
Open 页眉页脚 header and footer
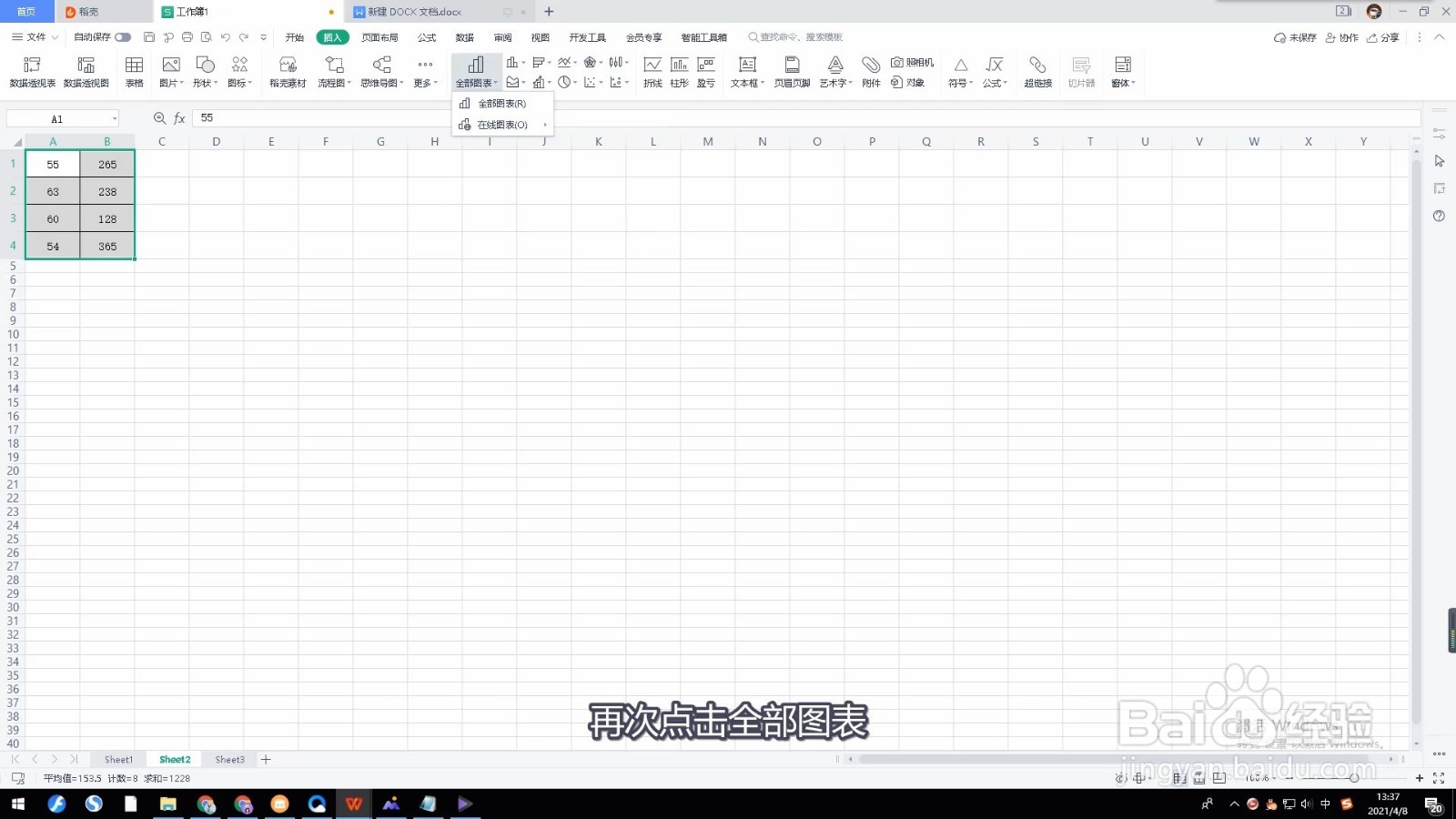coord(792,72)
